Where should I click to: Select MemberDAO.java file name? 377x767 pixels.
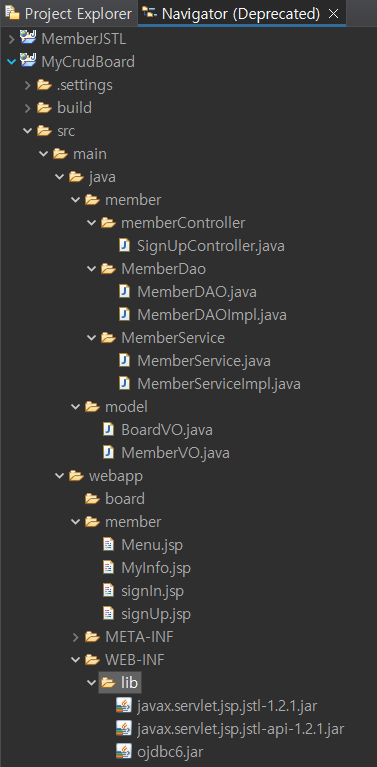pos(197,292)
